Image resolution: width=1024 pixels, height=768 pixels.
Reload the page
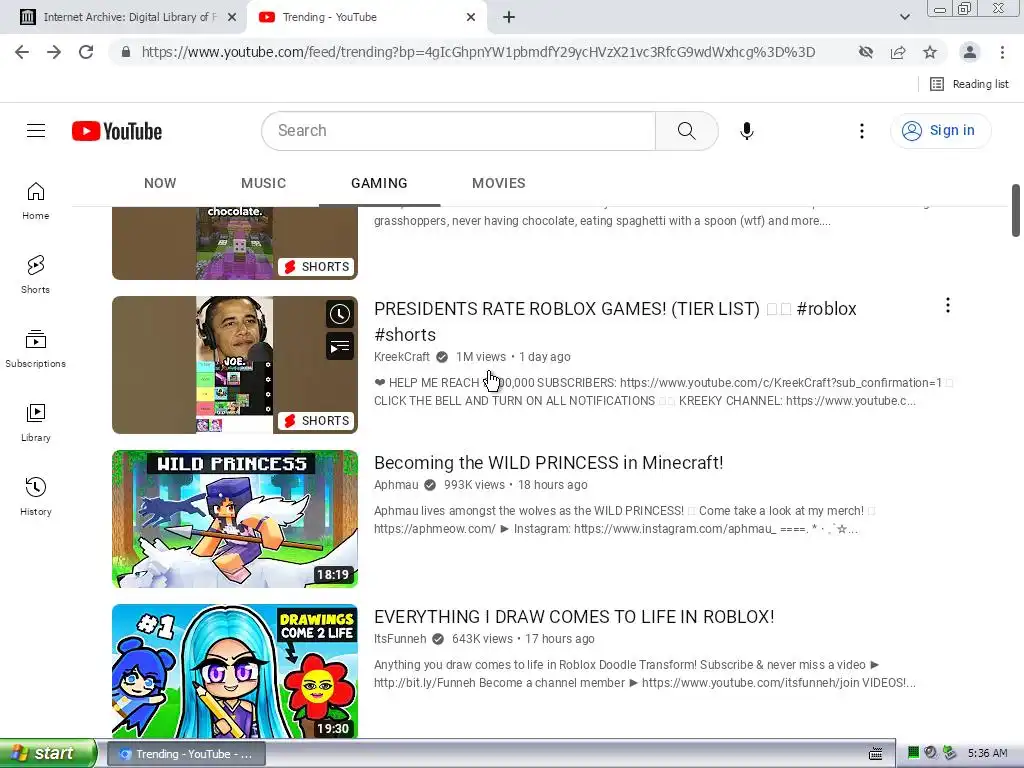tap(86, 52)
